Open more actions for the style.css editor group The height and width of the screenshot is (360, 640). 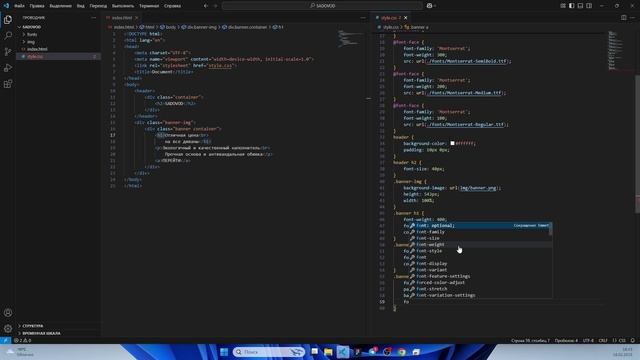(x=633, y=18)
